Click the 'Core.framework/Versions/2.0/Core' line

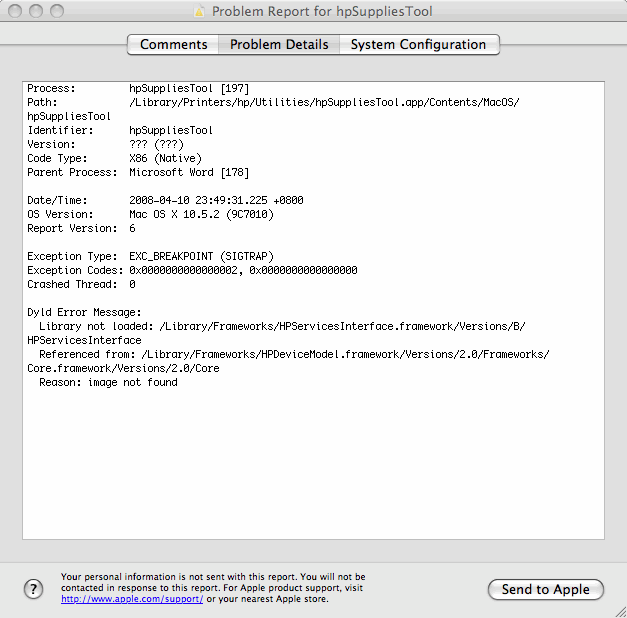tap(123, 368)
